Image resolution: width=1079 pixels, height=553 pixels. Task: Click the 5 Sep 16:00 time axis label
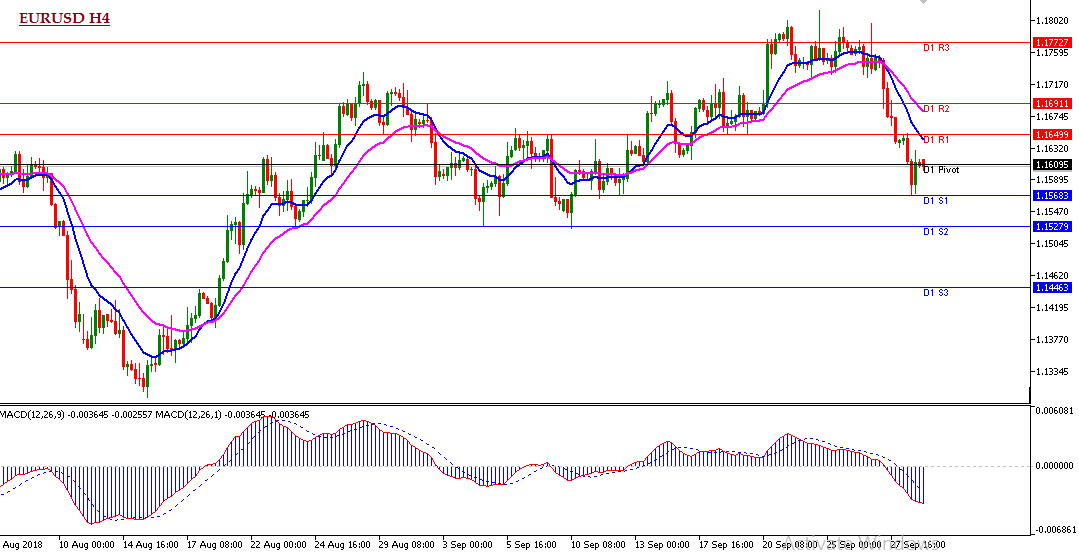531,546
